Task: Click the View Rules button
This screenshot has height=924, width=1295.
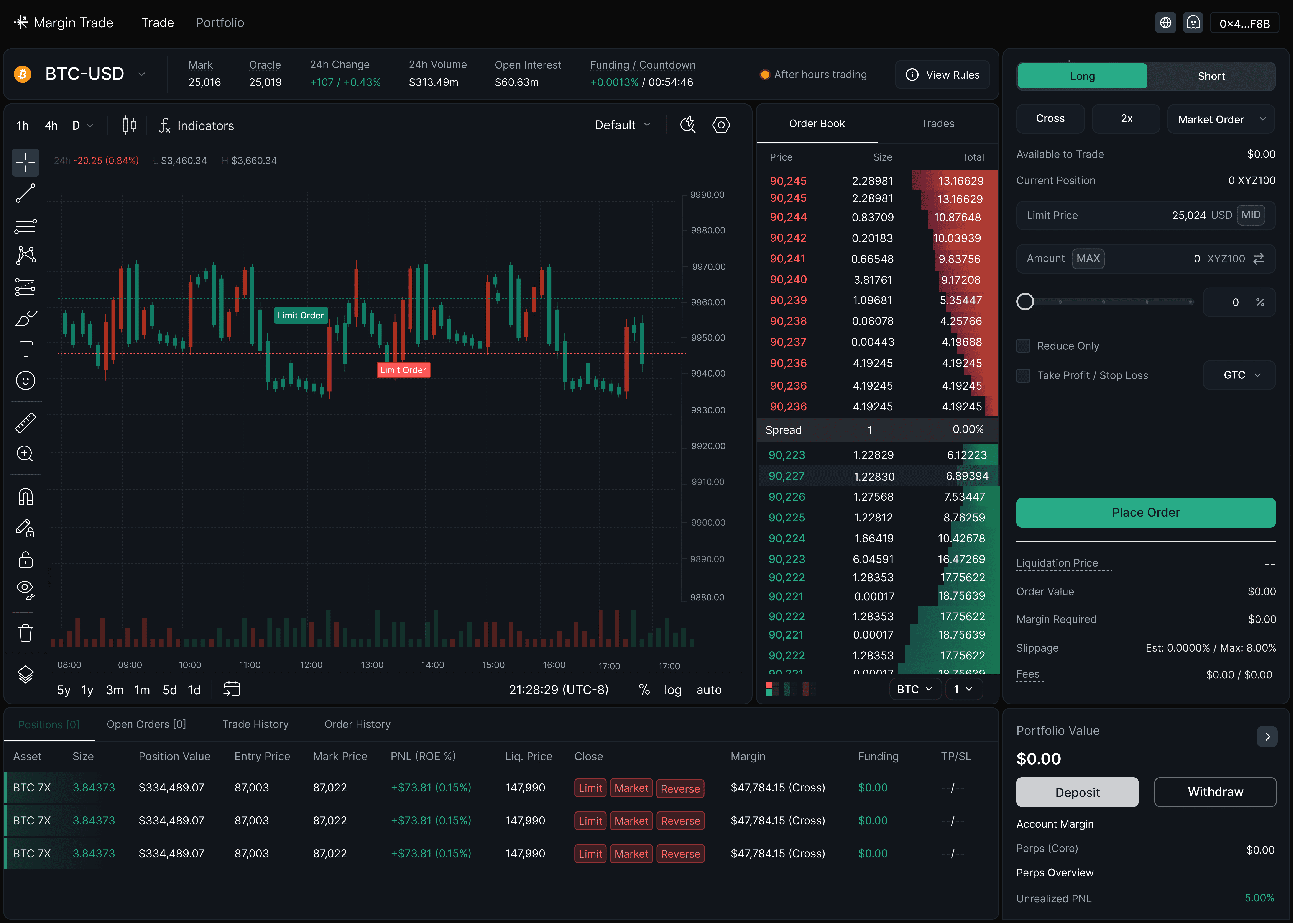Action: click(942, 75)
